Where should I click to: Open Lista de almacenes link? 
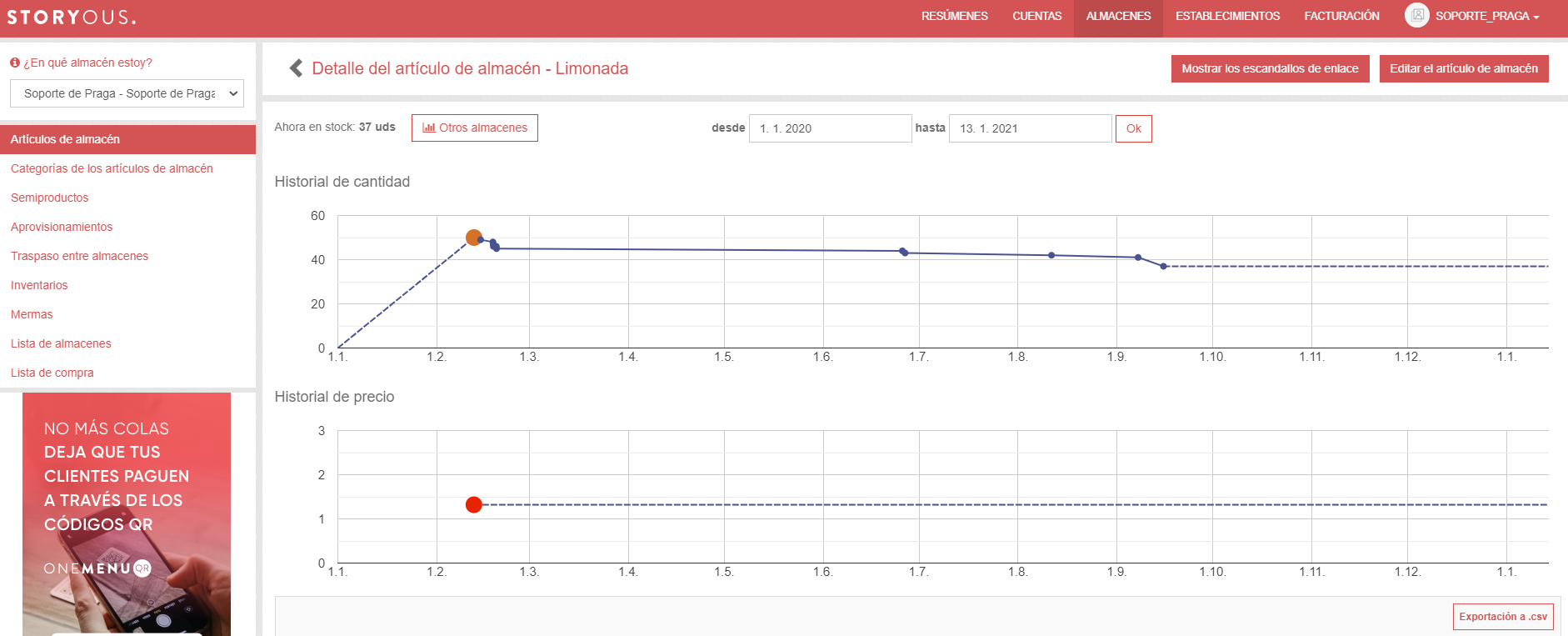pos(61,343)
